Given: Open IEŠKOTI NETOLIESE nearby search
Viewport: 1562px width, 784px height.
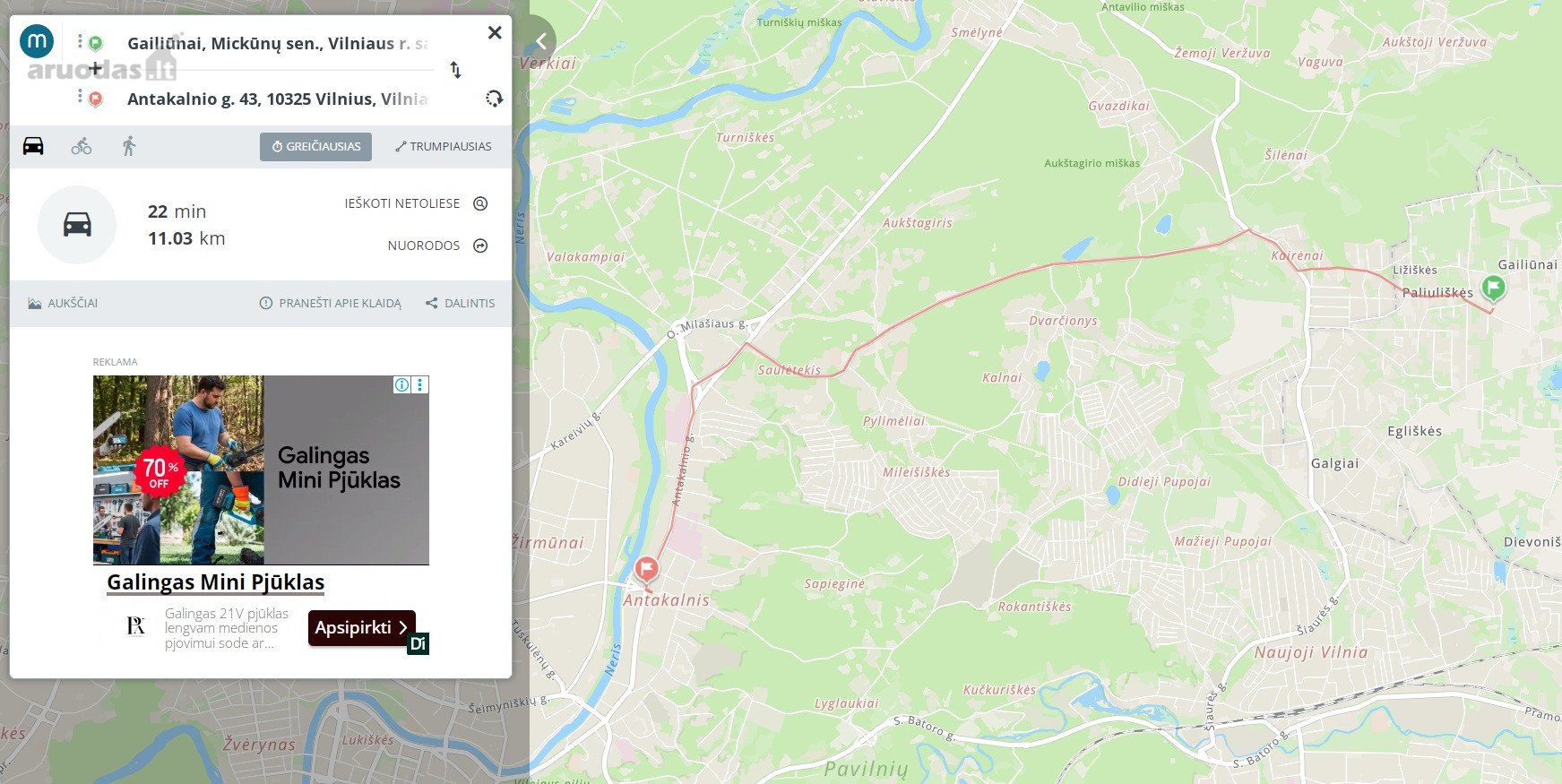Looking at the screenshot, I should click(x=417, y=203).
